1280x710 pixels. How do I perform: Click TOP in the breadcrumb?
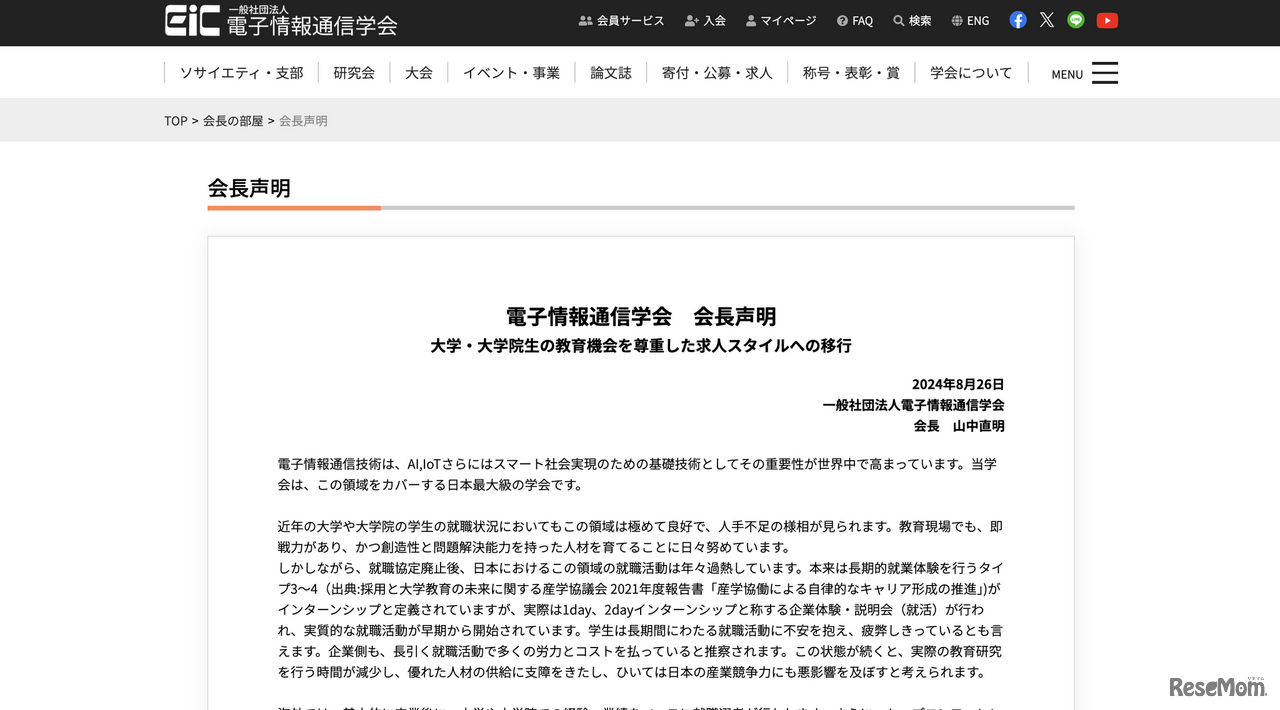(x=176, y=121)
